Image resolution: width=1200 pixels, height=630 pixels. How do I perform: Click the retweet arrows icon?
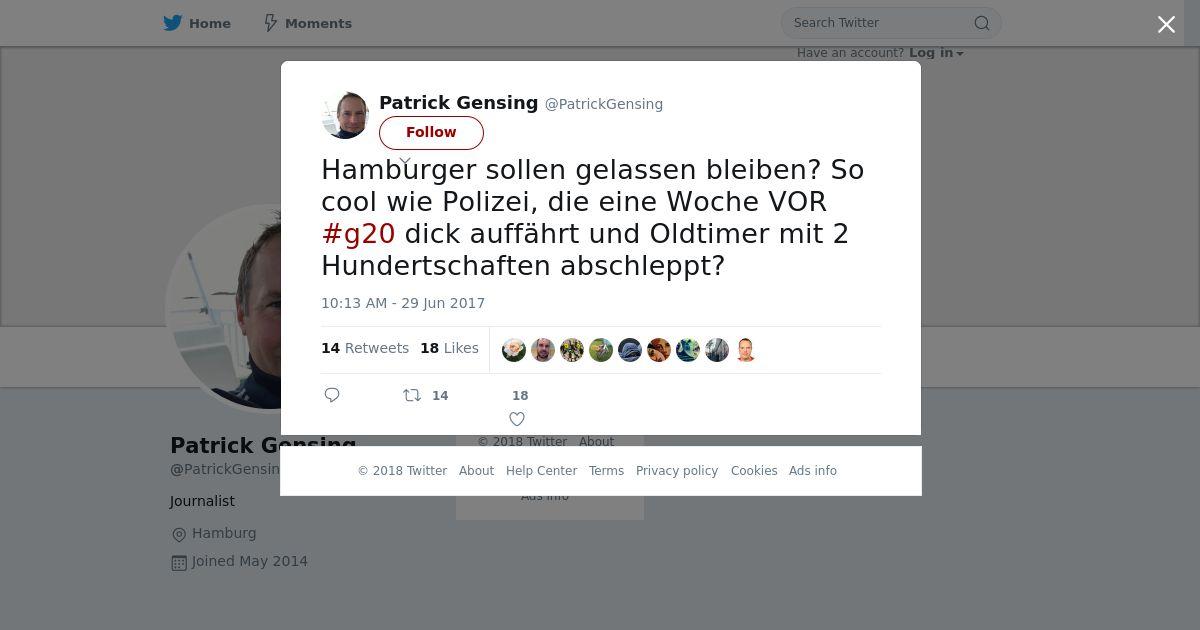point(412,395)
